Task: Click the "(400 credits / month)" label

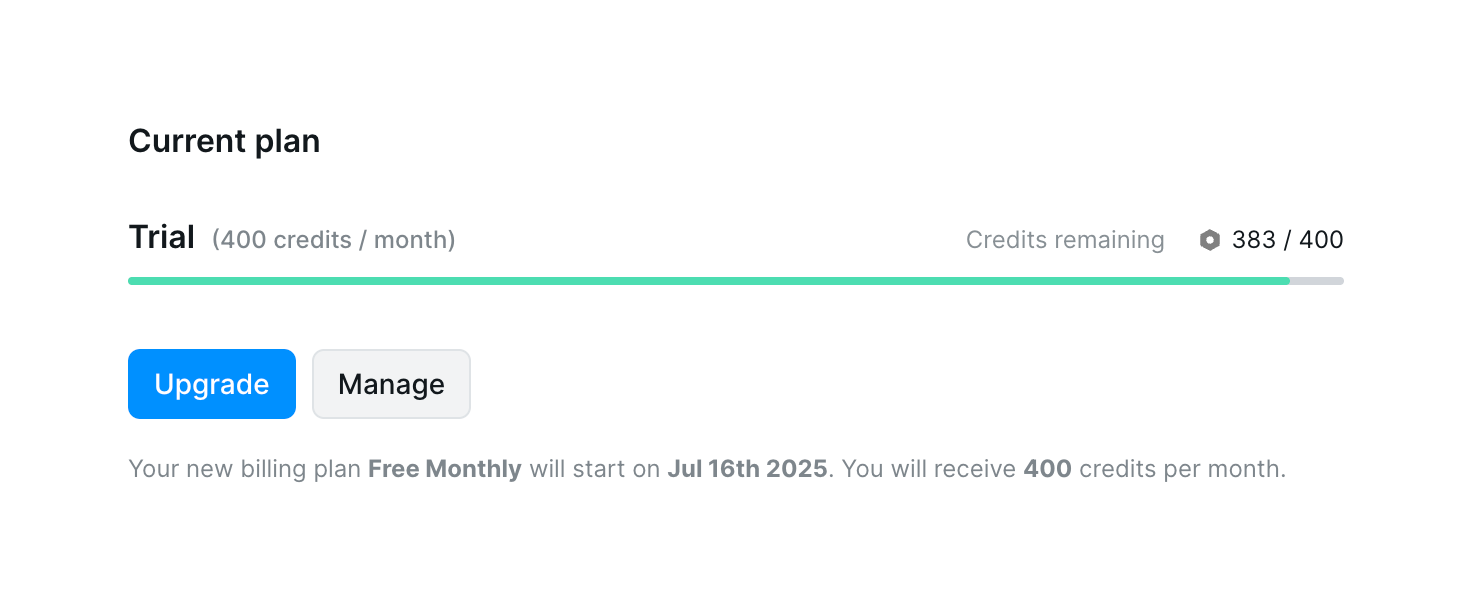Action: [334, 240]
